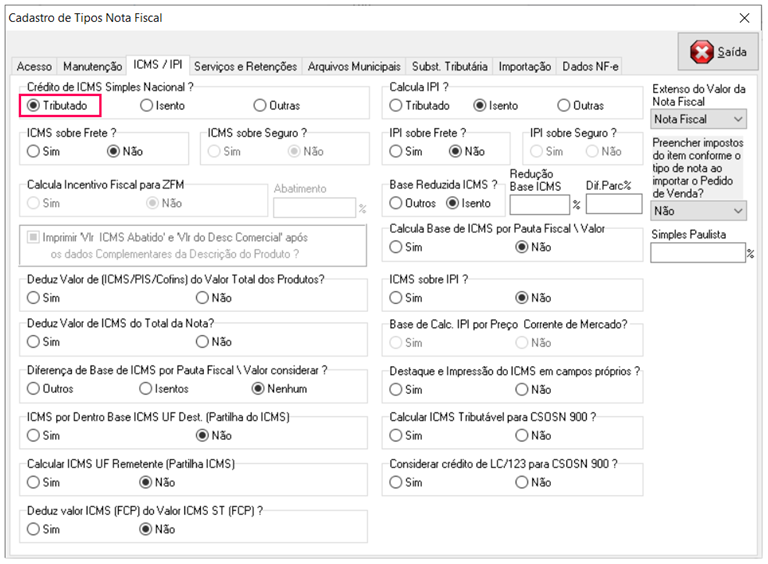Go to the Subst. Tributária tab
The image size is (768, 564).
(449, 67)
